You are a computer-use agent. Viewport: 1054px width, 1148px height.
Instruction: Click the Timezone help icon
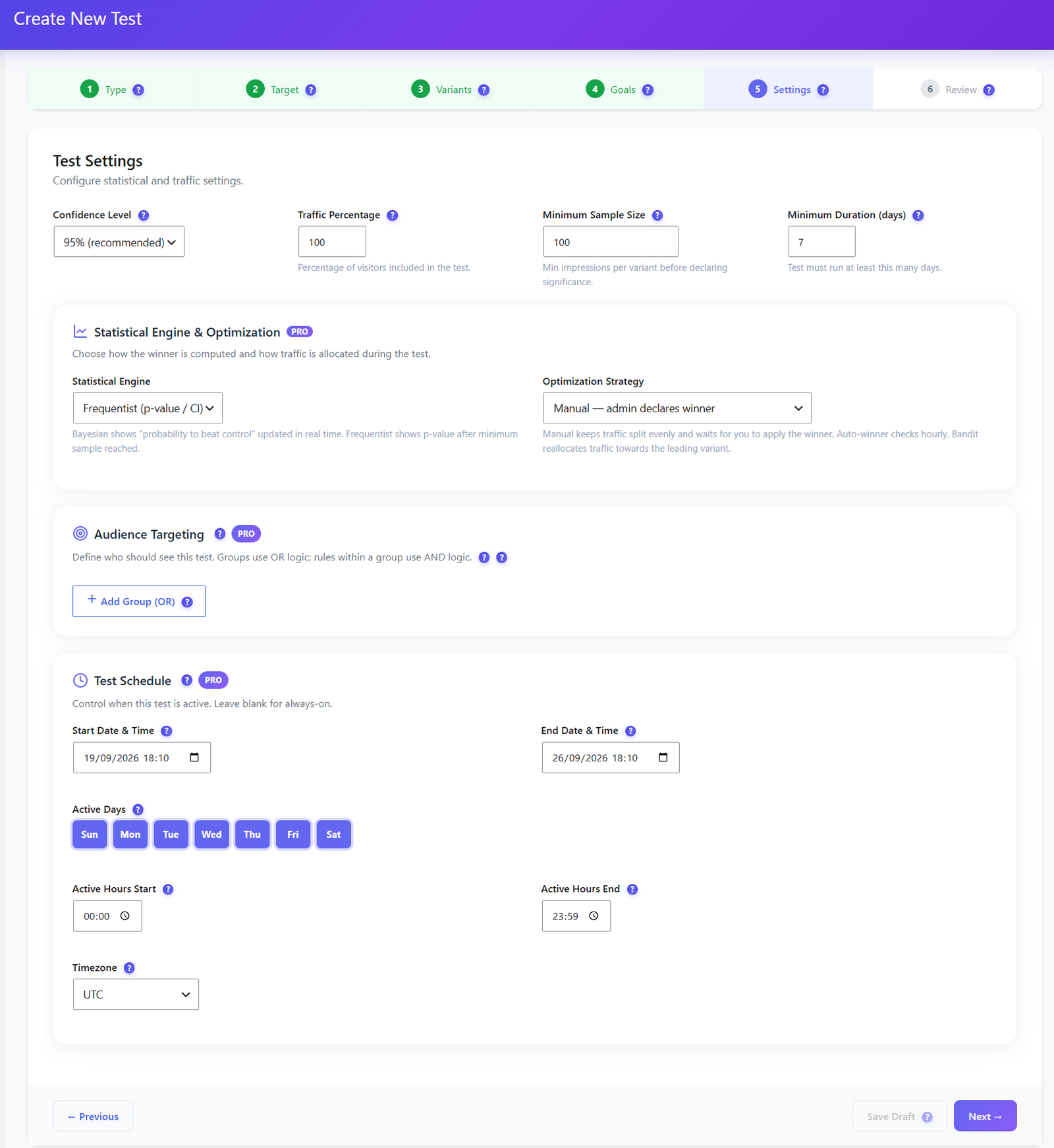(x=129, y=968)
